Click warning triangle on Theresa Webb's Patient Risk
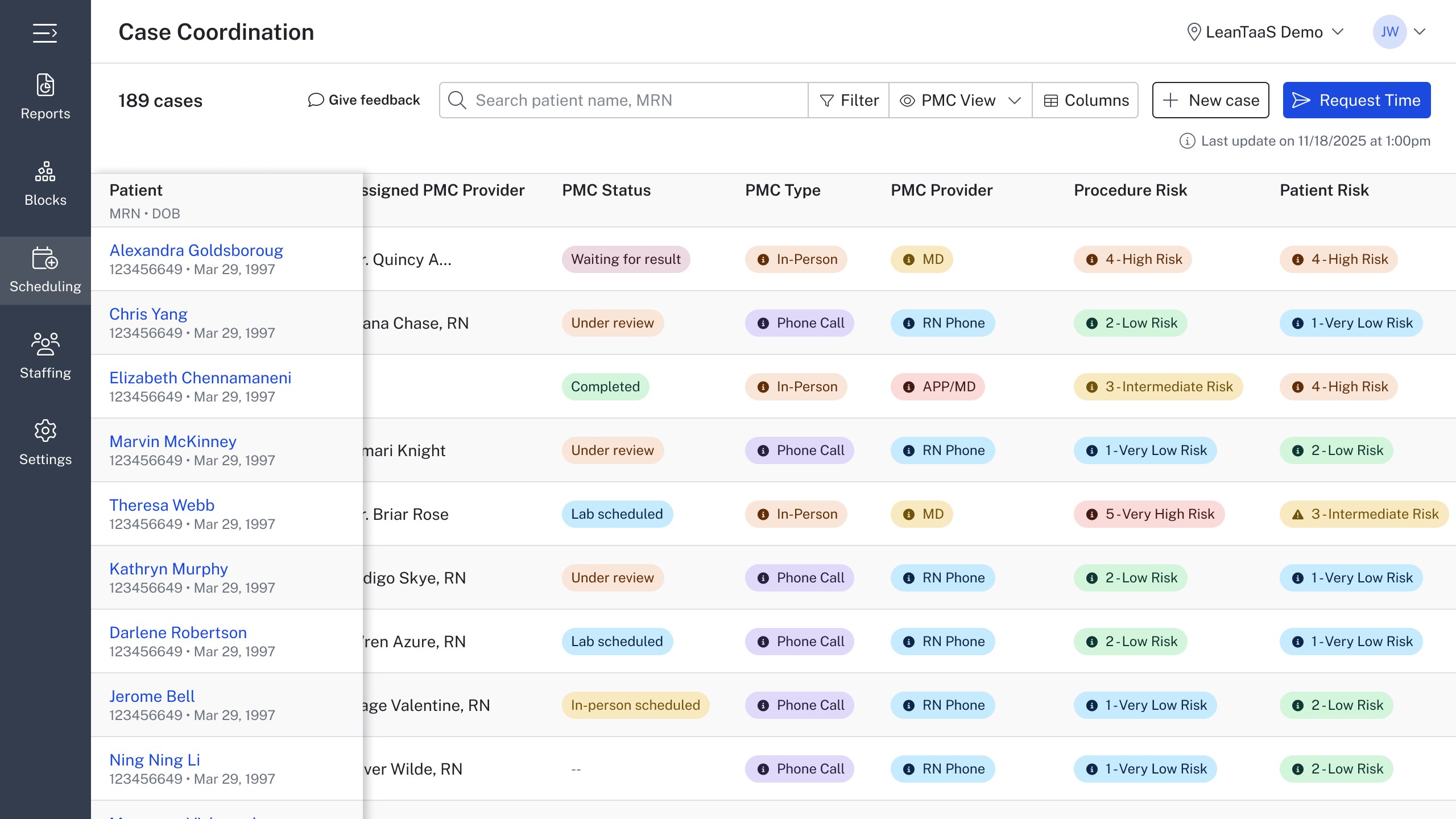The height and width of the screenshot is (819, 1456). 1298,515
